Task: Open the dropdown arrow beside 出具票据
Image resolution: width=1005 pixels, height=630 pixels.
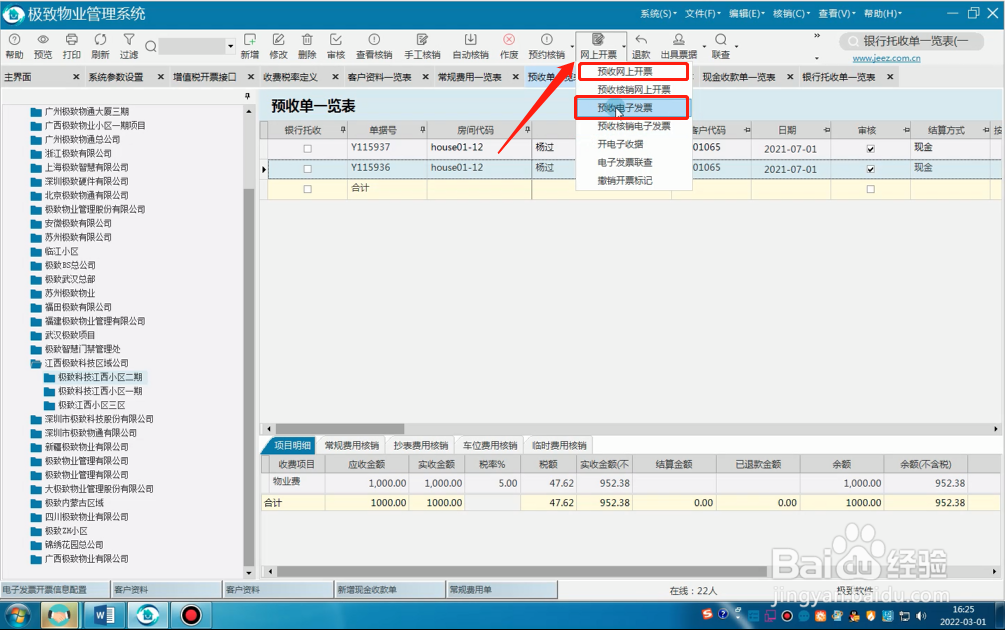Action: point(704,46)
